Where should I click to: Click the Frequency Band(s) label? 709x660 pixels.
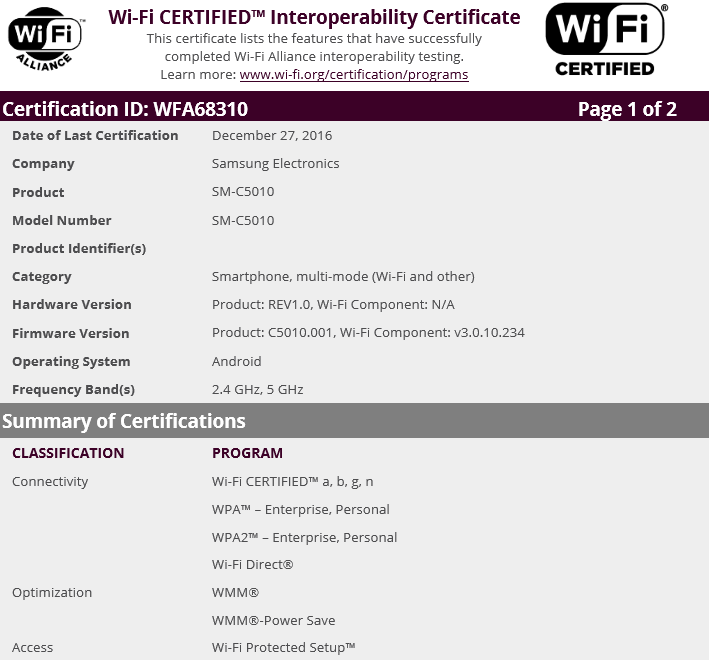click(x=74, y=390)
